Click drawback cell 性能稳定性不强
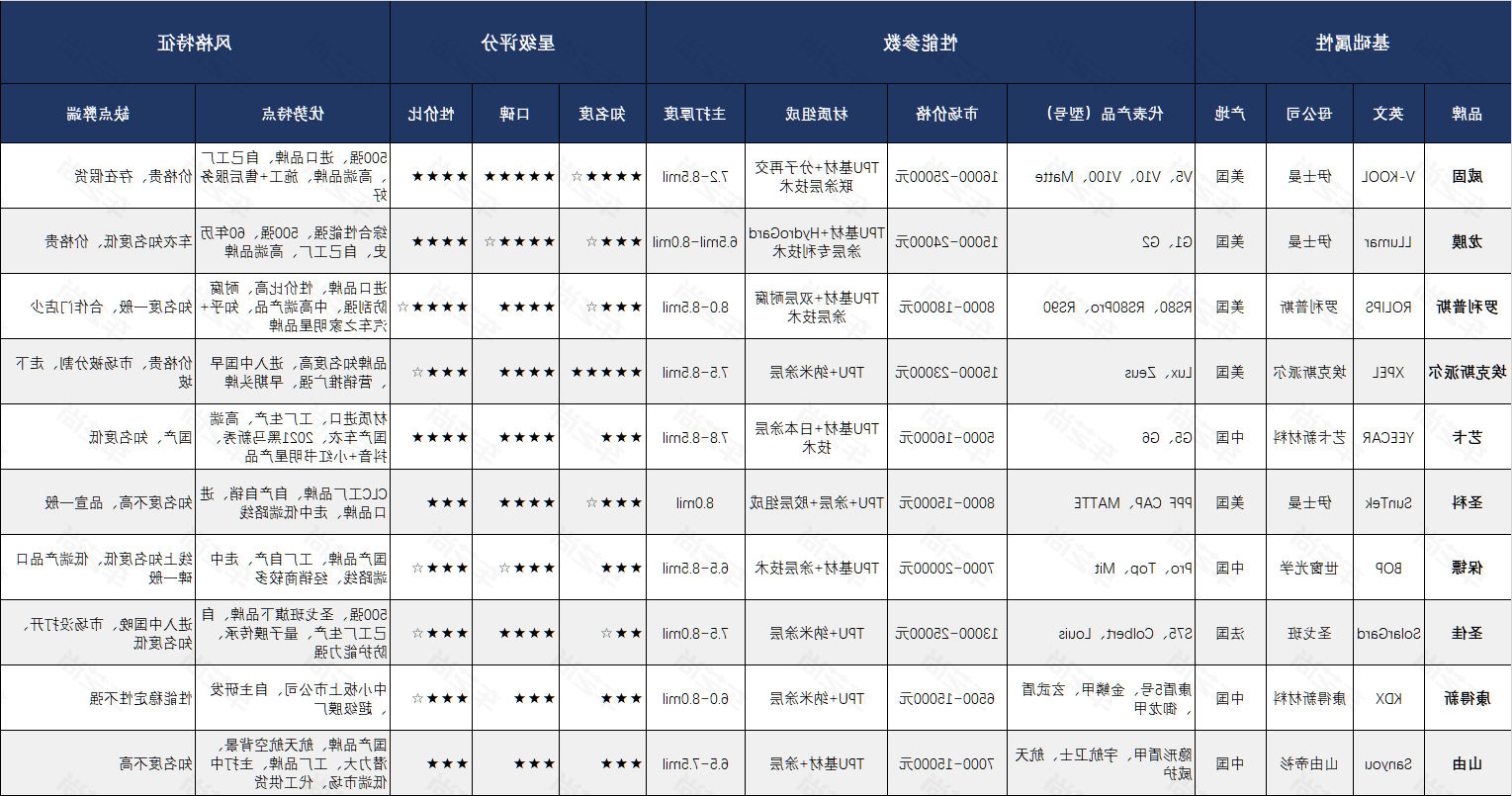The width and height of the screenshot is (1512, 796). (x=98, y=698)
